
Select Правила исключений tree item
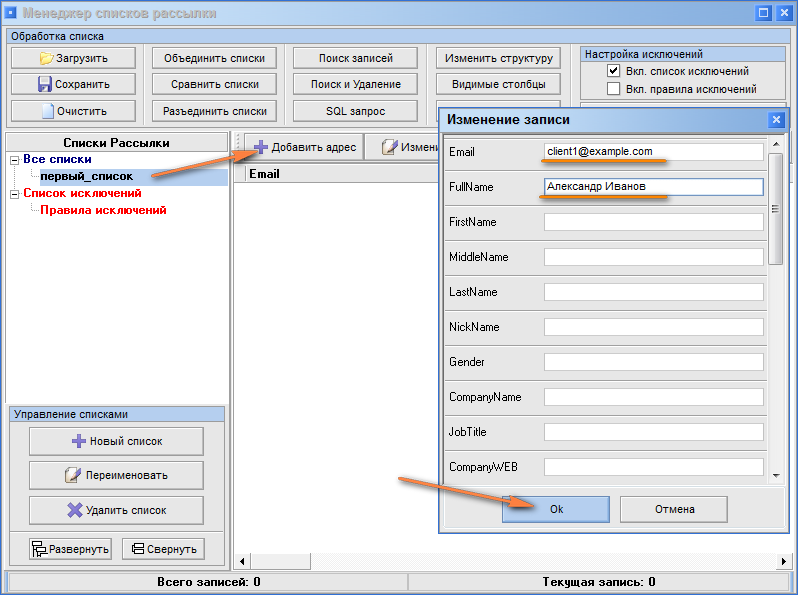pos(102,211)
